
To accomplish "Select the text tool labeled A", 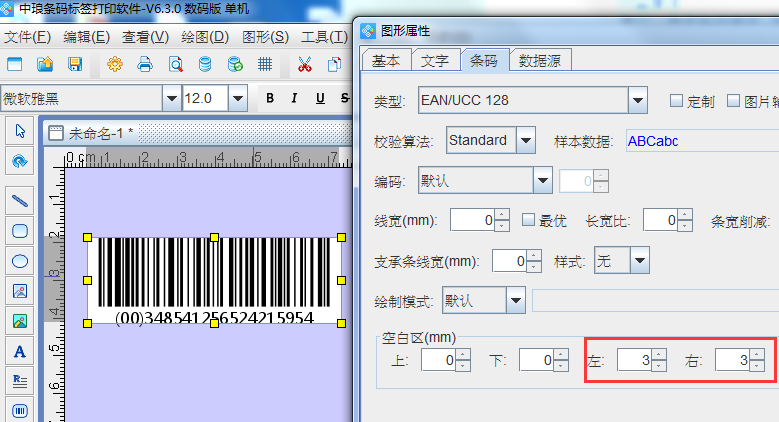I will [19, 351].
